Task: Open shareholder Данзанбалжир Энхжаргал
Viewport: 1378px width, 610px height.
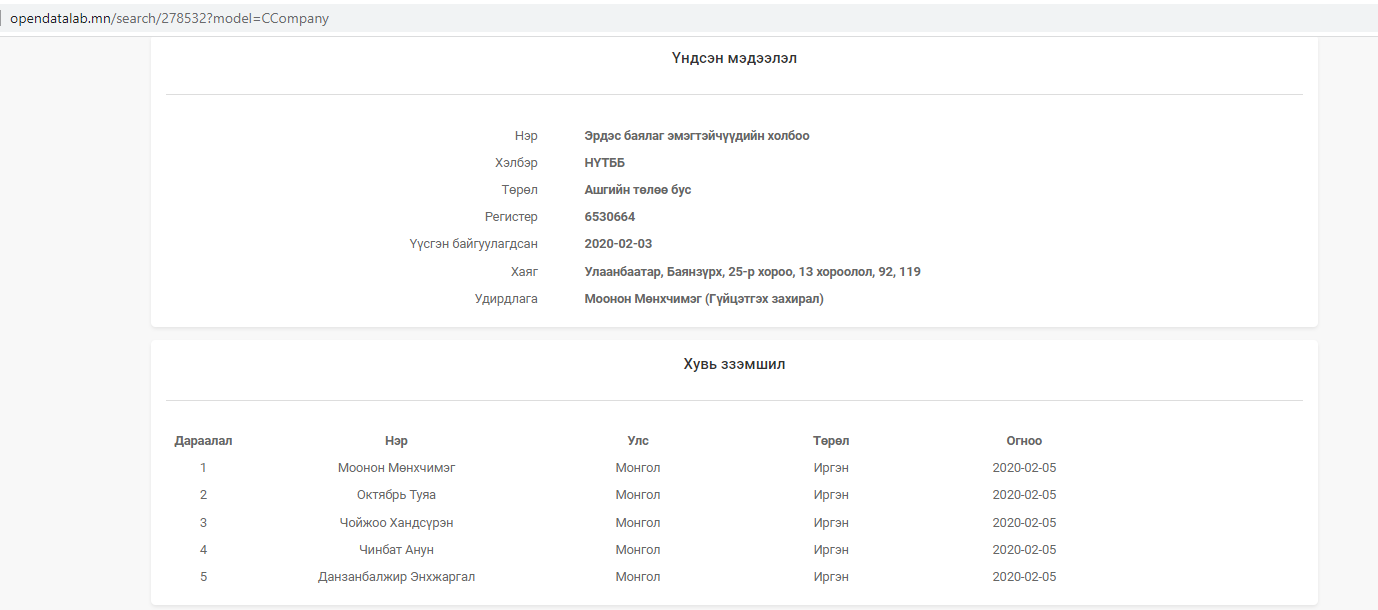Action: click(396, 577)
